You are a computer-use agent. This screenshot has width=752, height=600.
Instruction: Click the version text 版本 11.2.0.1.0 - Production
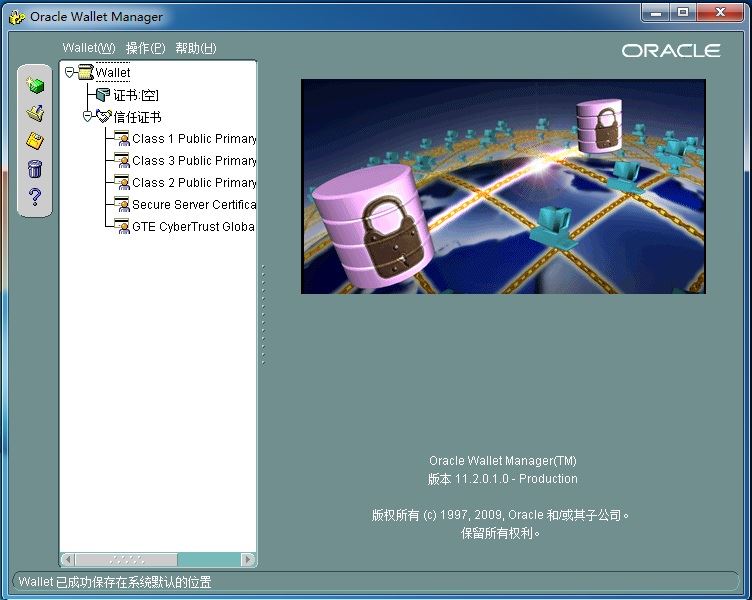point(503,479)
